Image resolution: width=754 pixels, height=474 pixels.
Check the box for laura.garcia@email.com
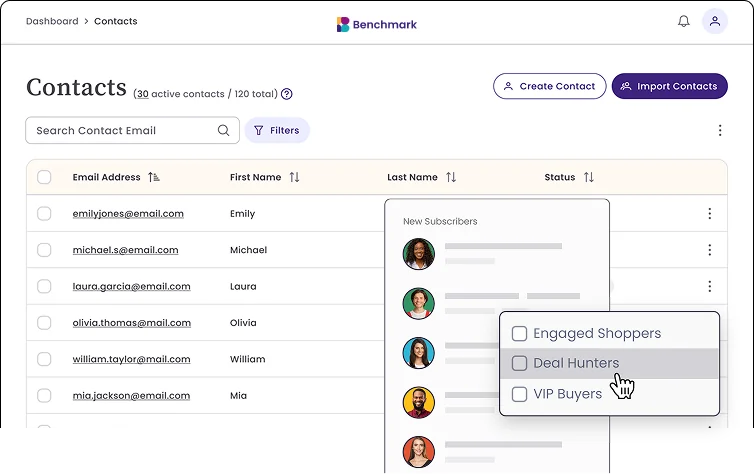(x=44, y=287)
